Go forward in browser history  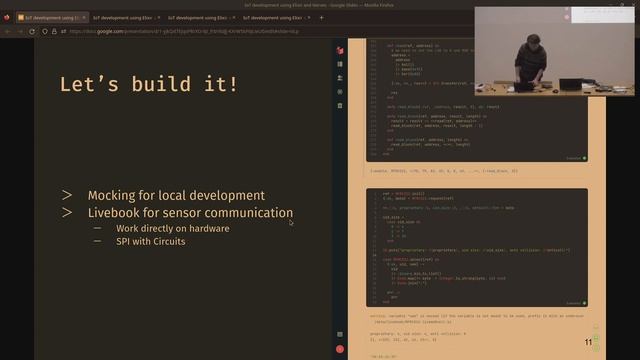20,31
